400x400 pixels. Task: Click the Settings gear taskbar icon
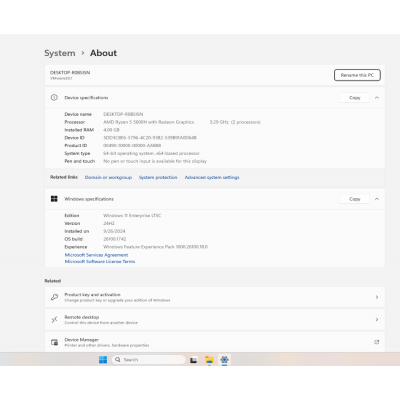(x=224, y=360)
